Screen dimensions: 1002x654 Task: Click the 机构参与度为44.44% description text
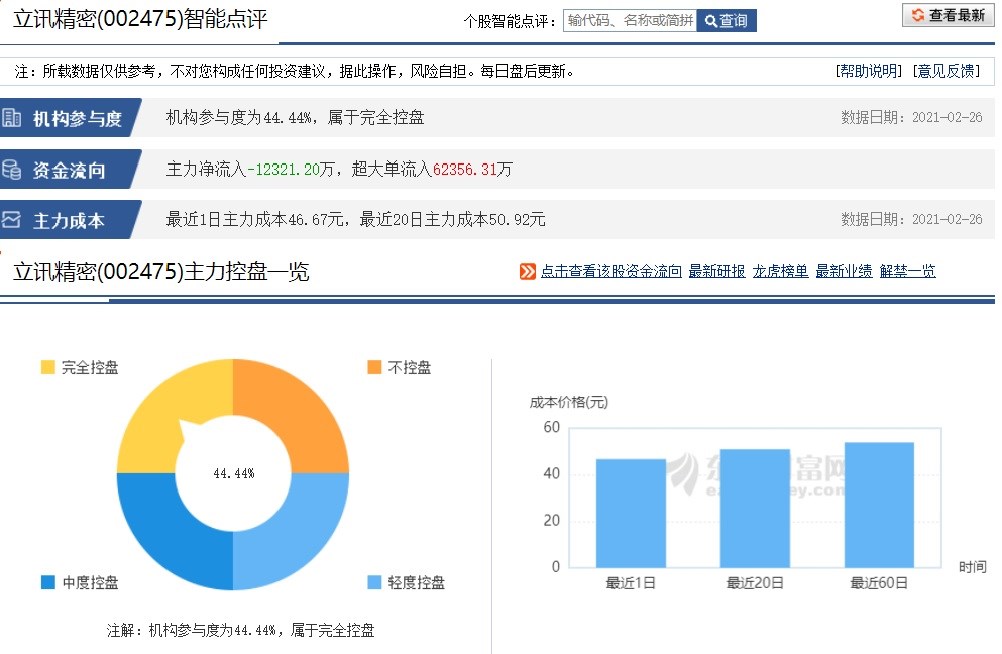(295, 118)
